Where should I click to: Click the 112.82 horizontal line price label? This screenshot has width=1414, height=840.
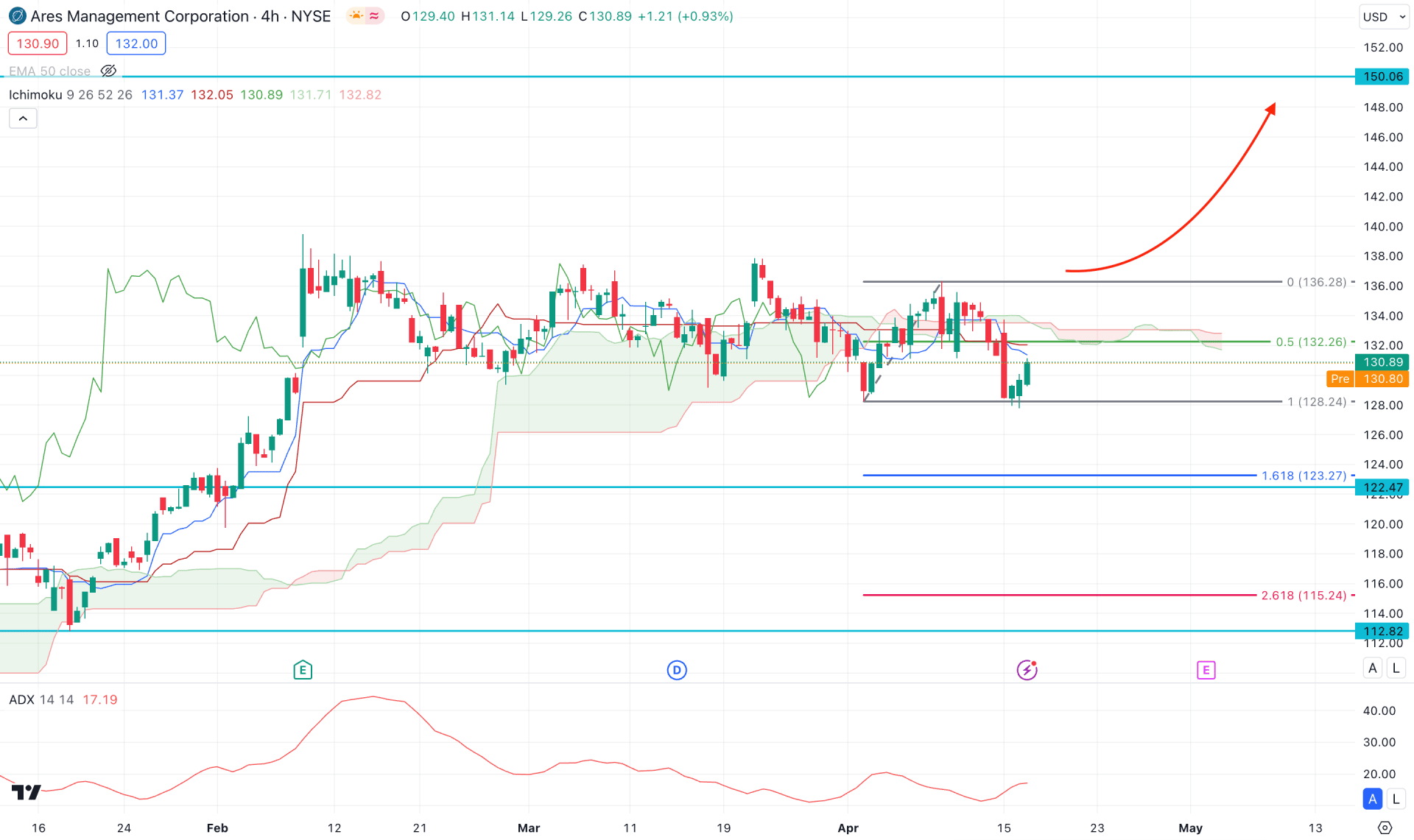pos(1382,631)
